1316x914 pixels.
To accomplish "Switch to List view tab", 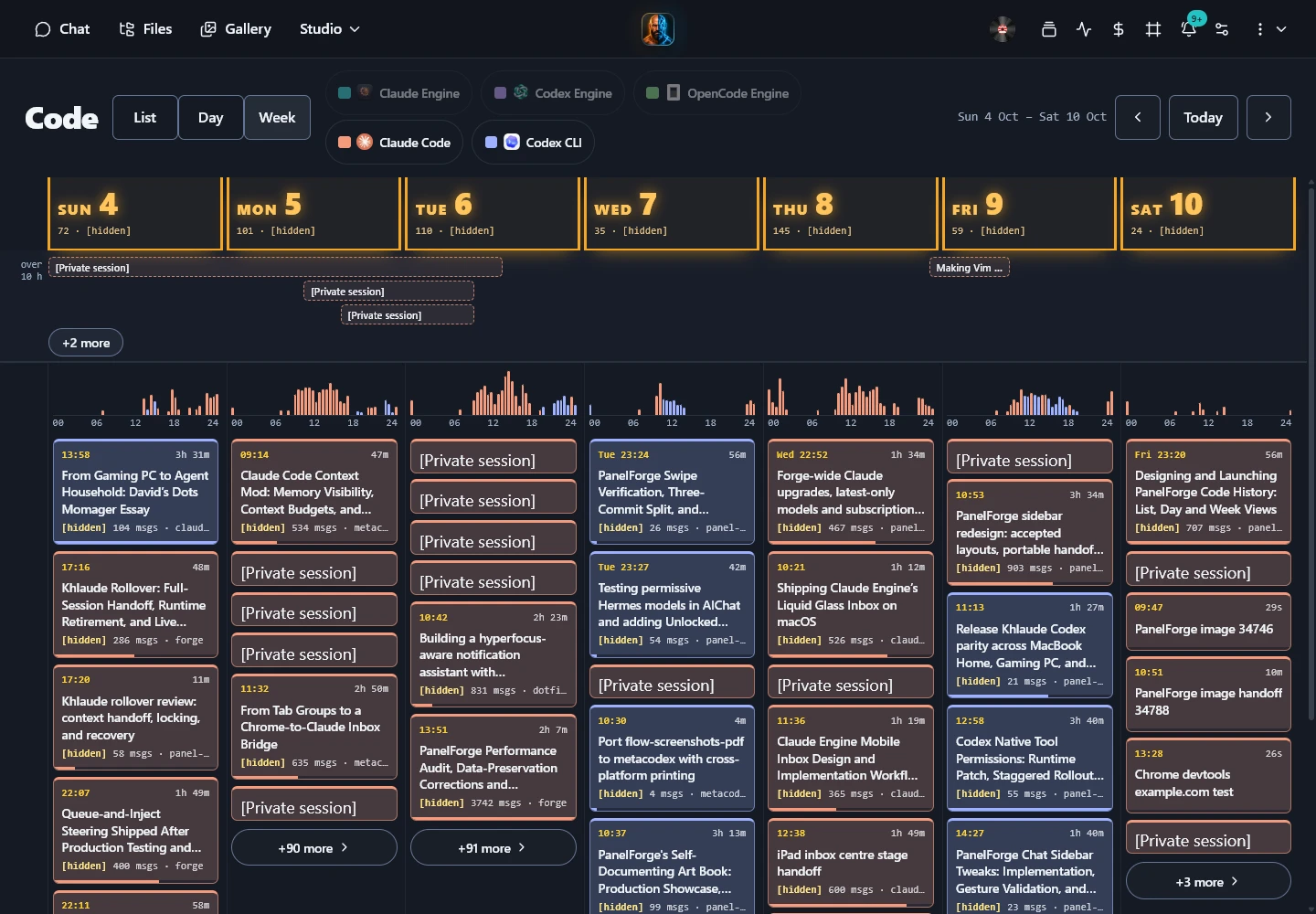I will click(x=144, y=117).
